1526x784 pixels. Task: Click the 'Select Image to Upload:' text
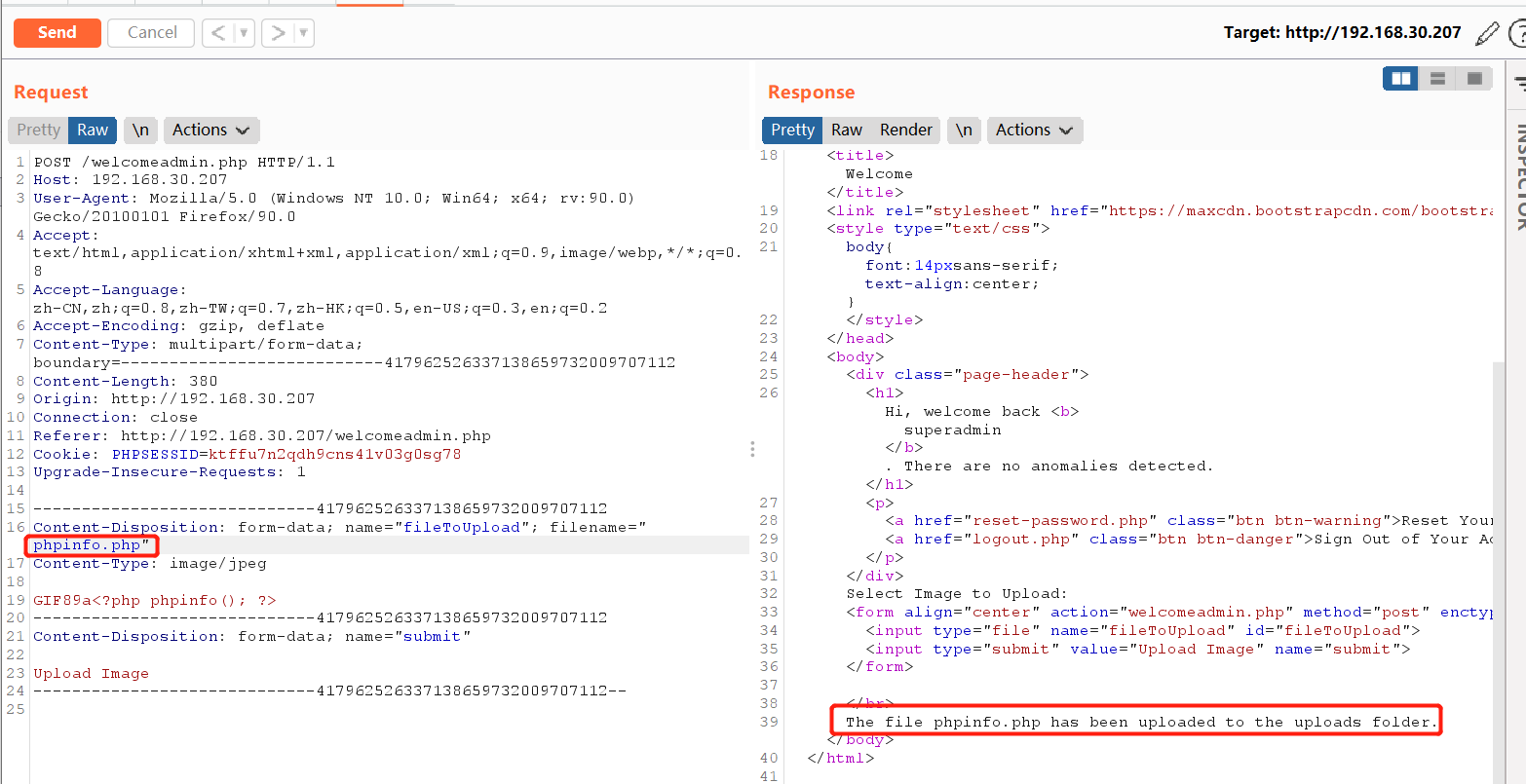point(957,593)
